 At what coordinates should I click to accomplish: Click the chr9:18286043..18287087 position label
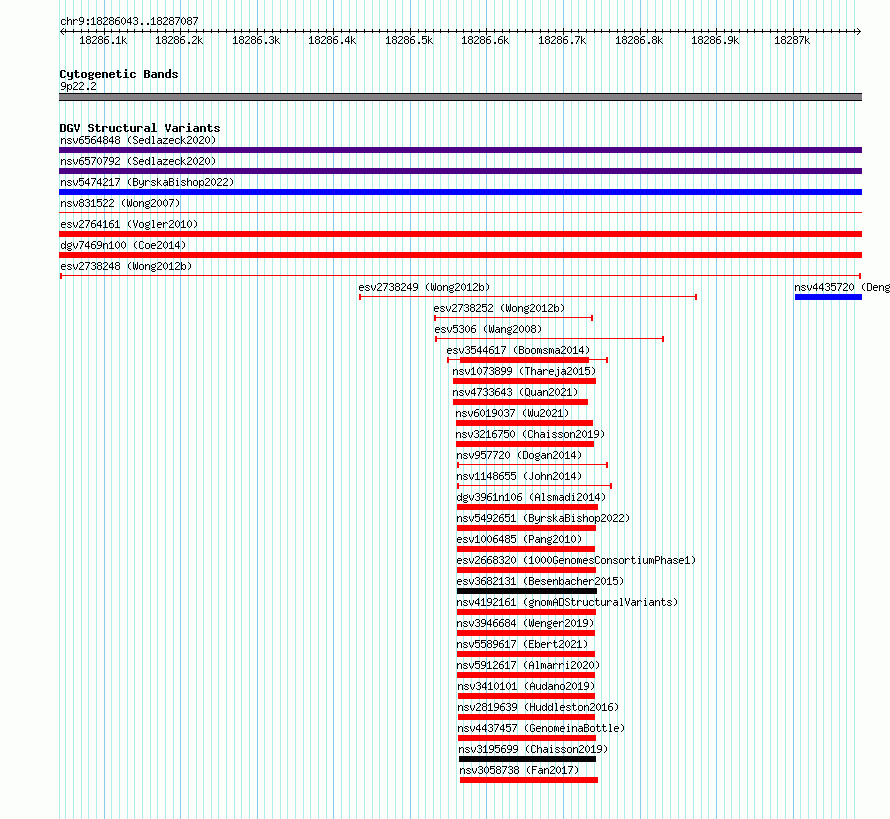click(x=129, y=21)
